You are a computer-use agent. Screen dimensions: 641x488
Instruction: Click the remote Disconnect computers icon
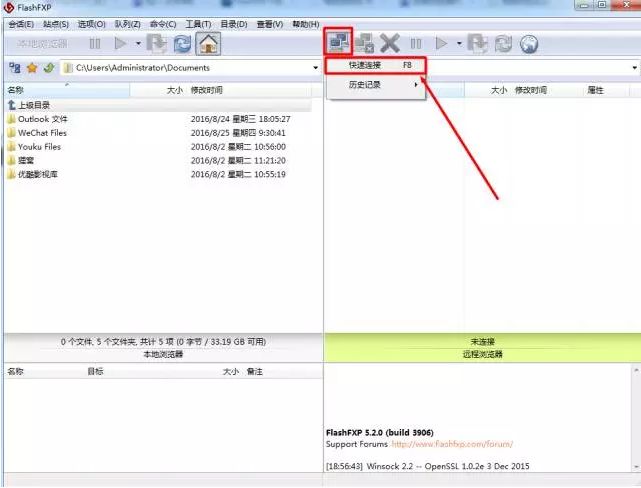pyautogui.click(x=364, y=43)
